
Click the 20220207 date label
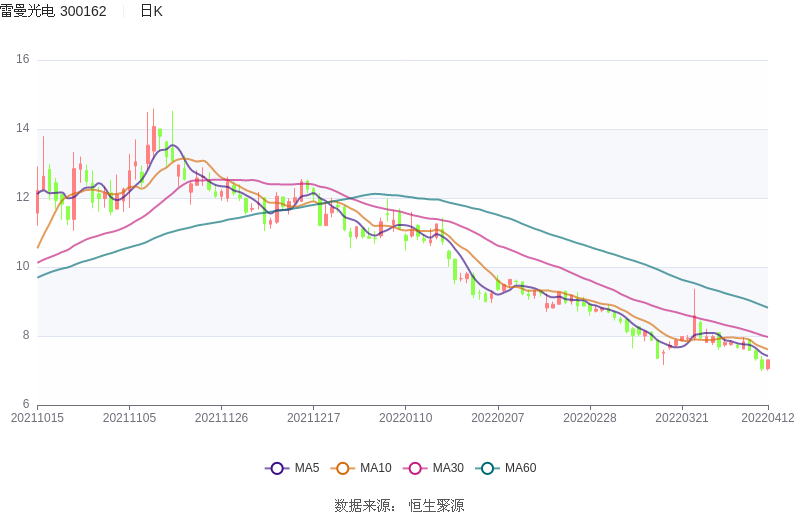[x=497, y=418]
